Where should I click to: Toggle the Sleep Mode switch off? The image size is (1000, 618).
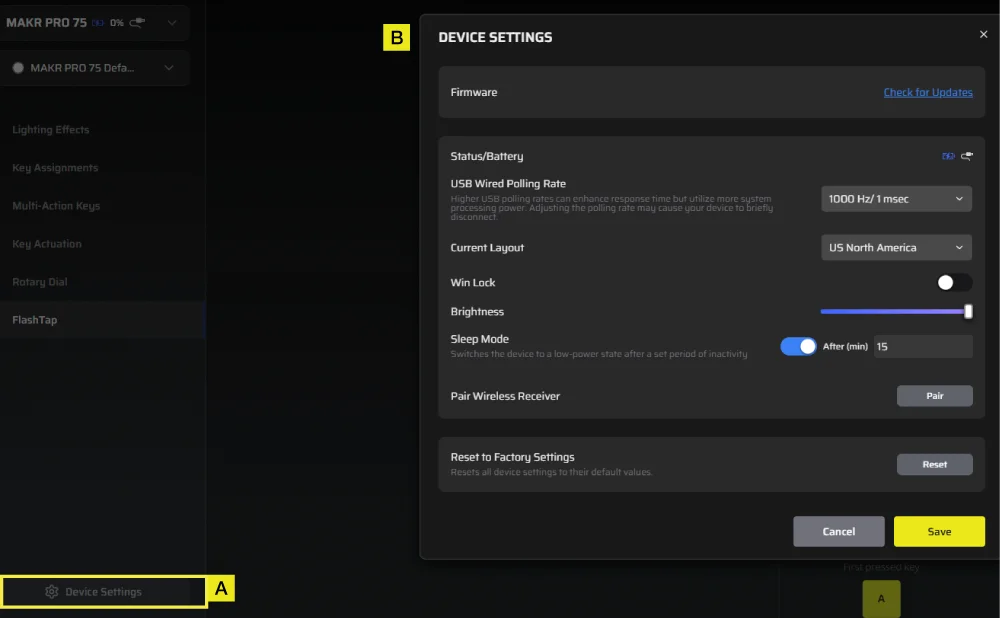[x=797, y=345]
